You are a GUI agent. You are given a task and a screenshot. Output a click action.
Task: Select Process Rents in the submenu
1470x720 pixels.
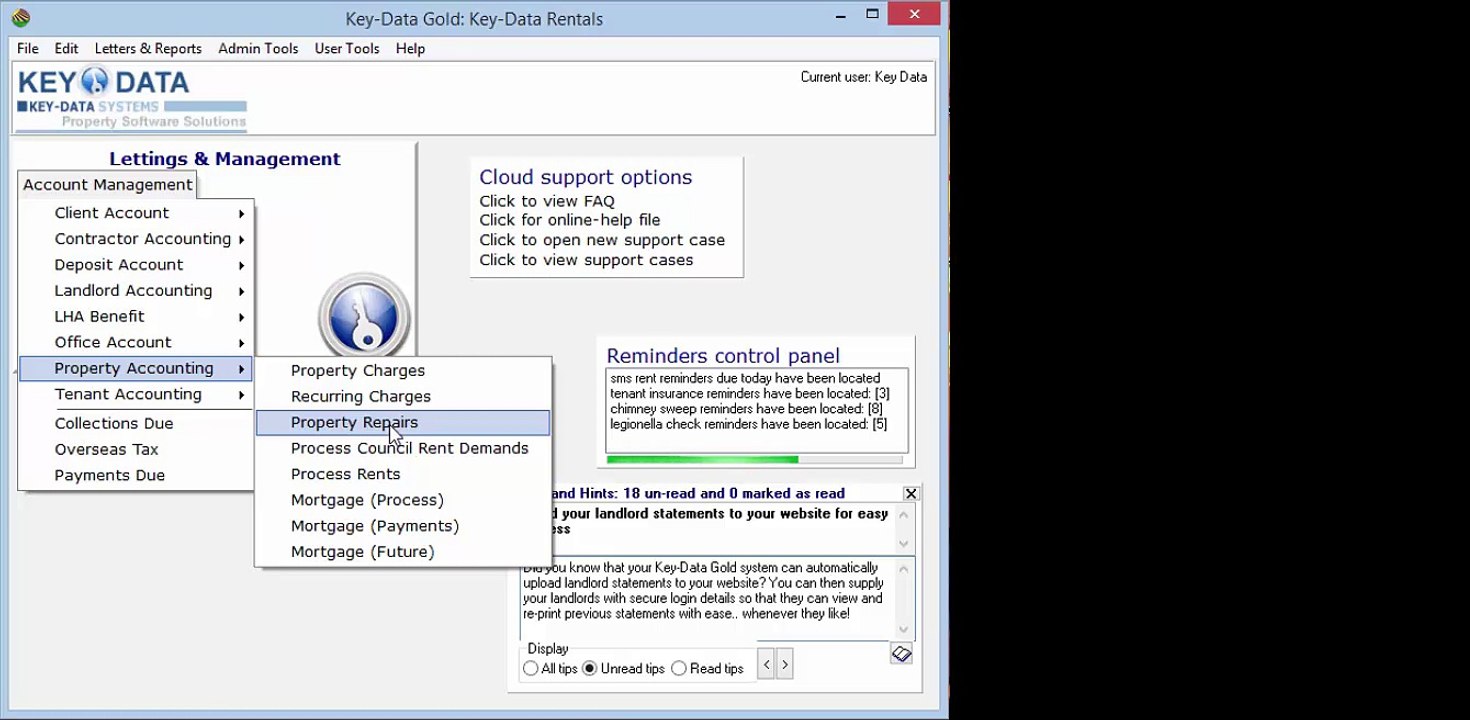coord(403,475)
